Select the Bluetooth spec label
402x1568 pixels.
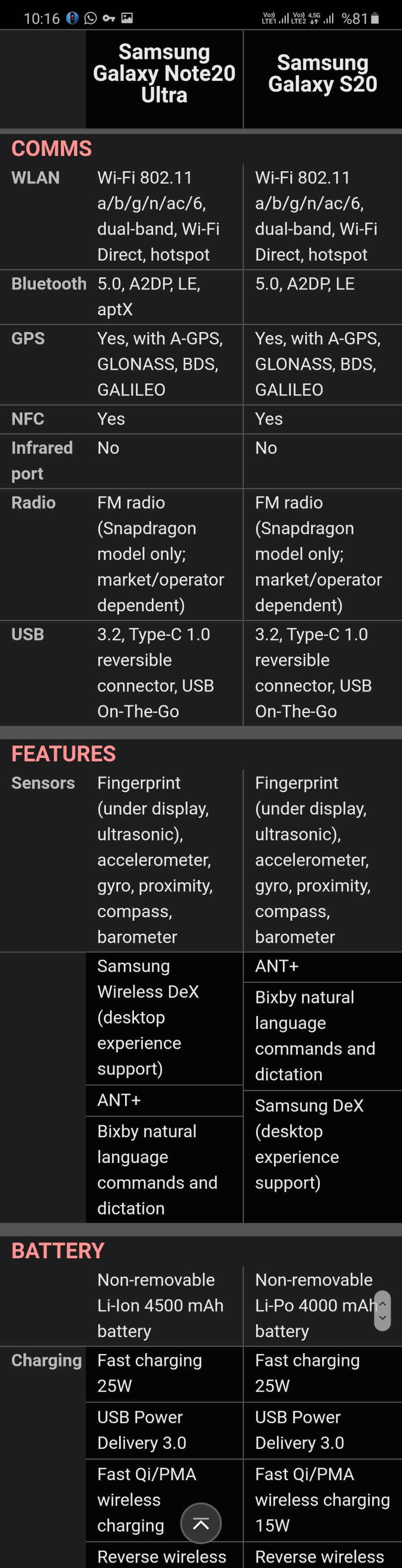click(x=49, y=283)
